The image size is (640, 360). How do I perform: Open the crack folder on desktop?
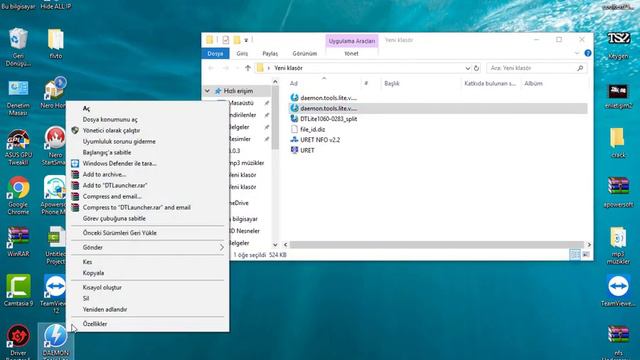[618, 142]
